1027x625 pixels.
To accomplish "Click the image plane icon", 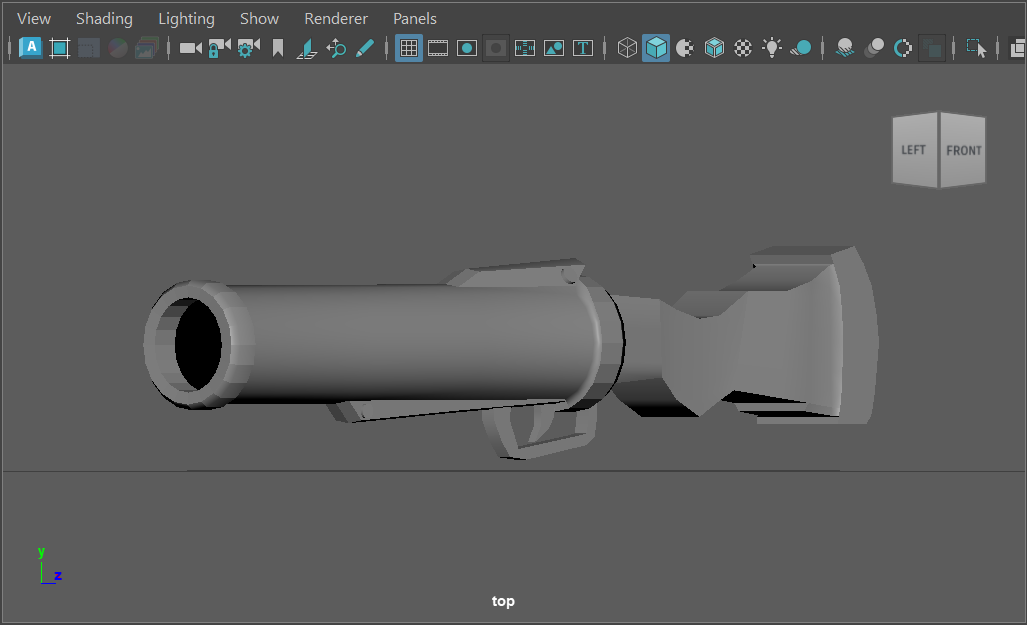I will (307, 48).
